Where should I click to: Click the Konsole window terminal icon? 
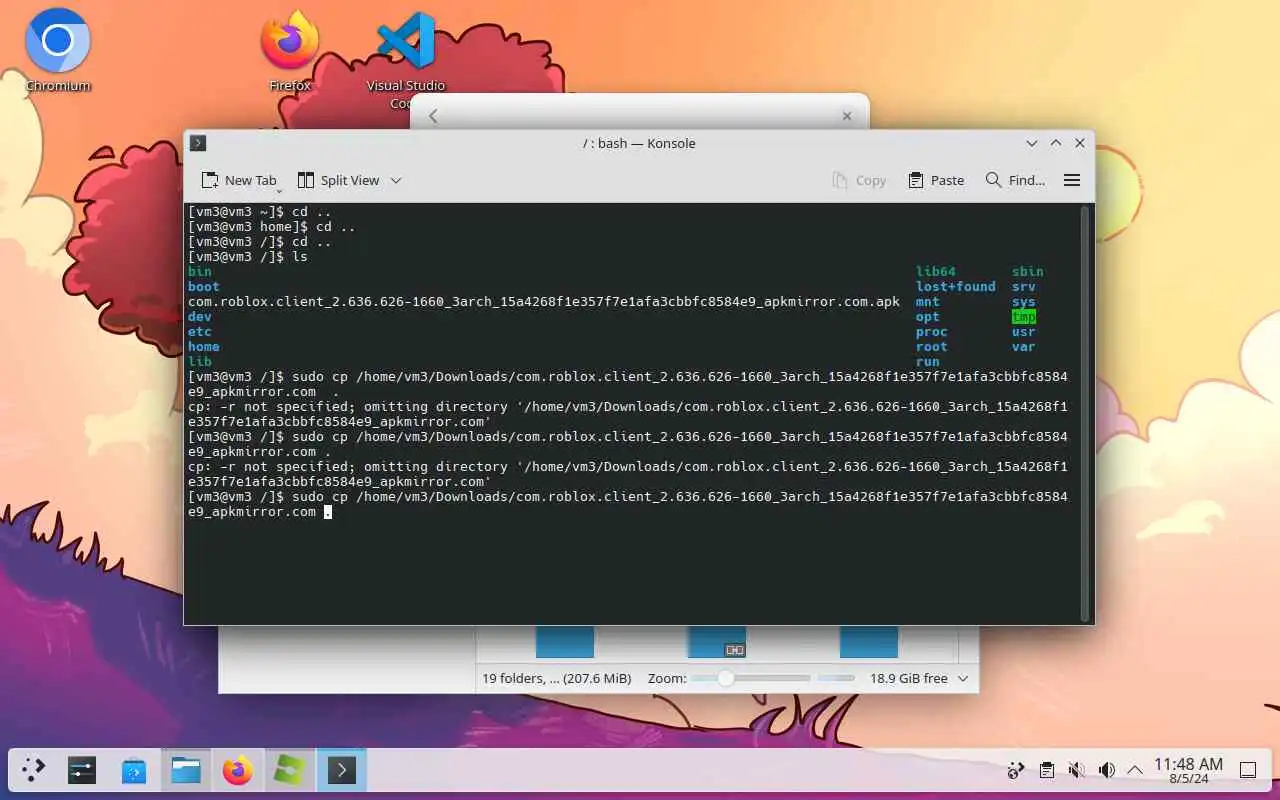point(198,143)
